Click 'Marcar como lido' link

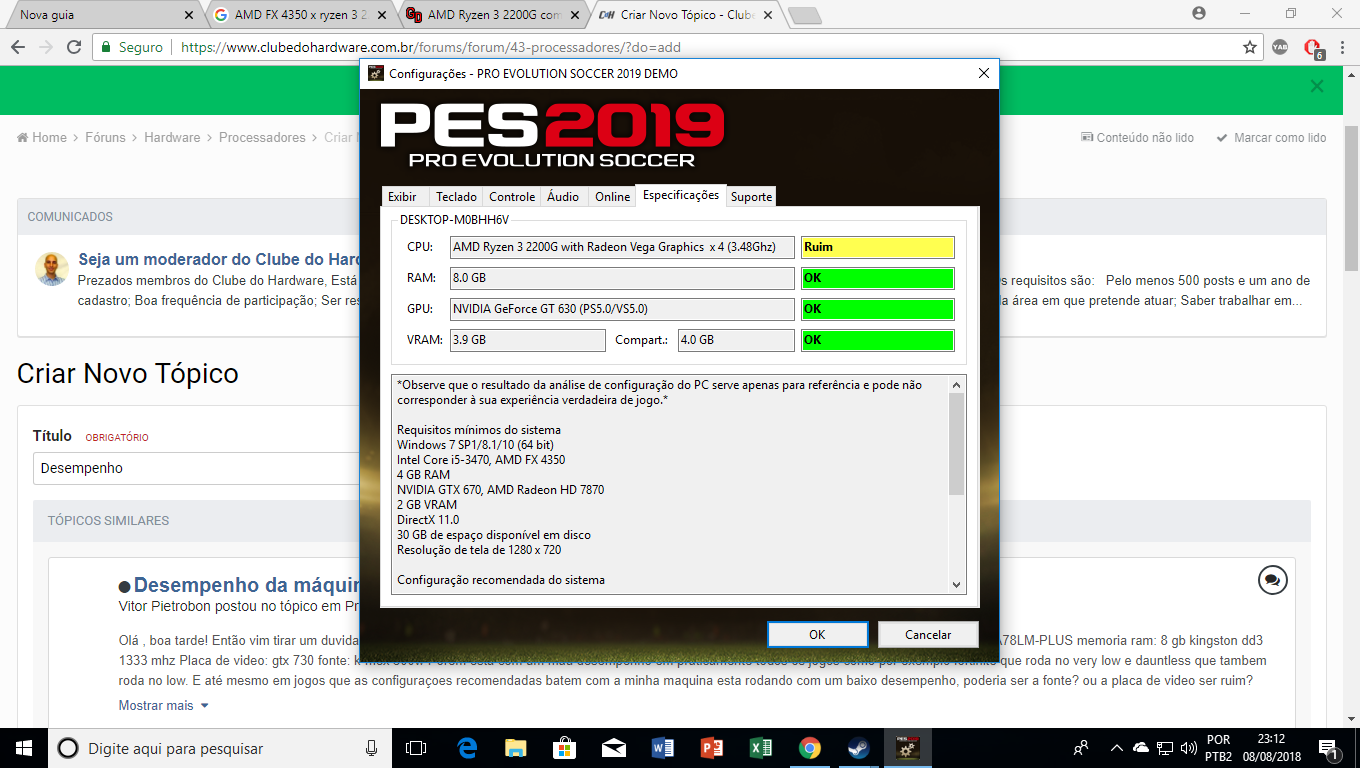[x=1271, y=138]
